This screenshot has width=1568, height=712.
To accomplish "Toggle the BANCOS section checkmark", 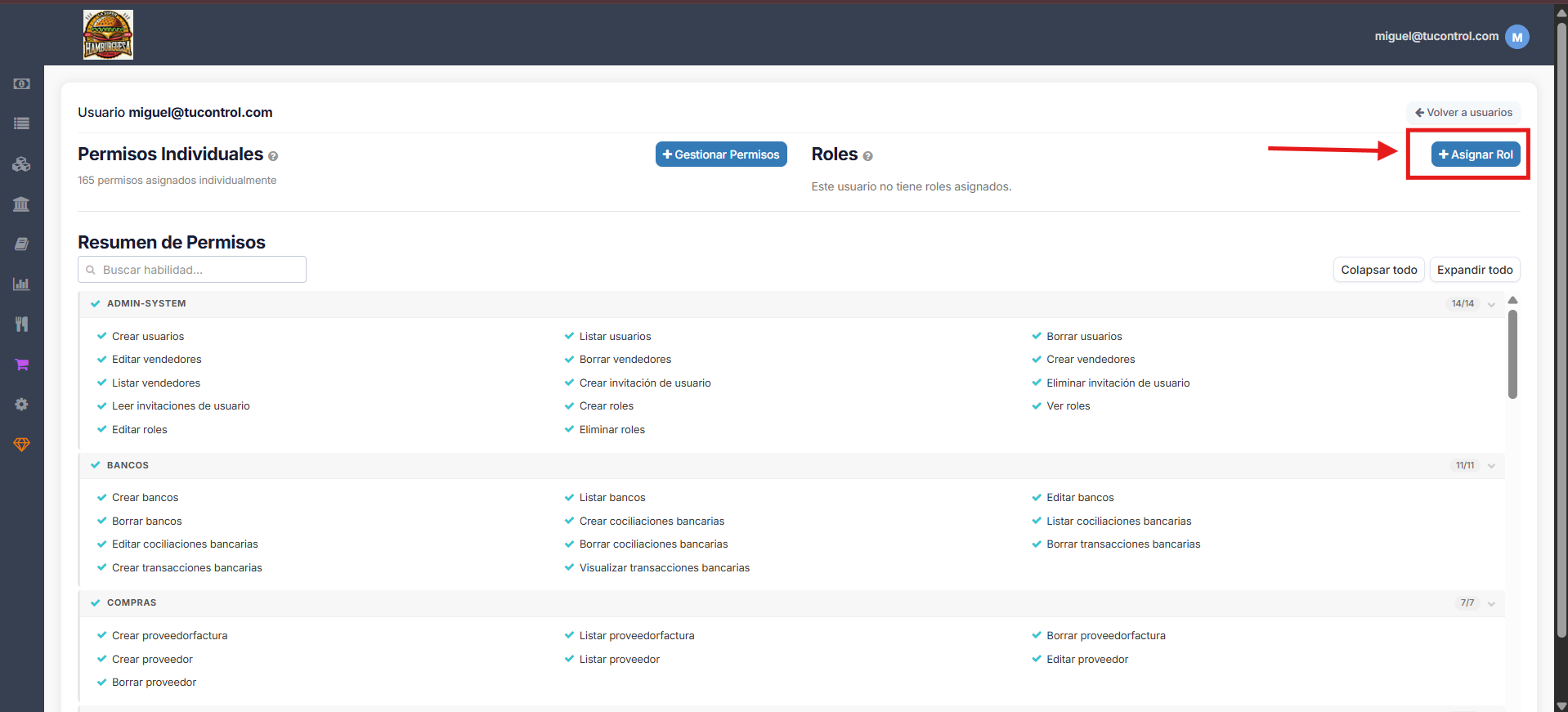I will tap(96, 465).
